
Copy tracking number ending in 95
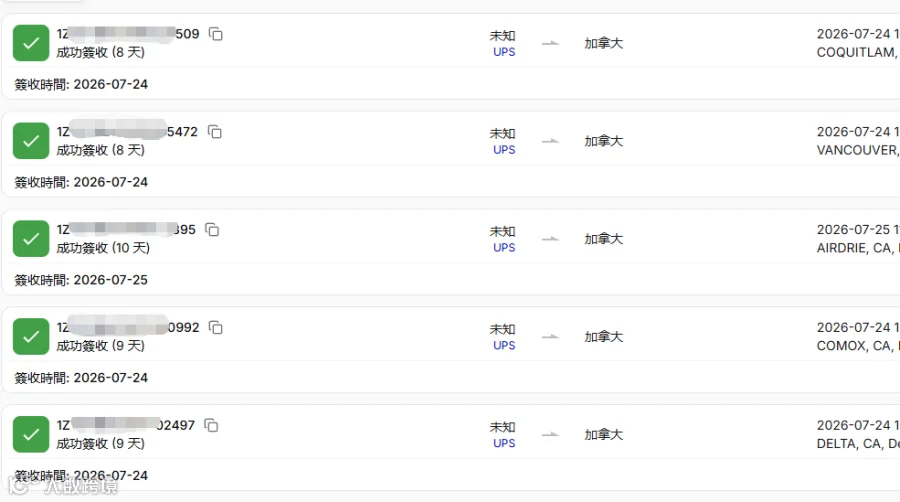(212, 230)
